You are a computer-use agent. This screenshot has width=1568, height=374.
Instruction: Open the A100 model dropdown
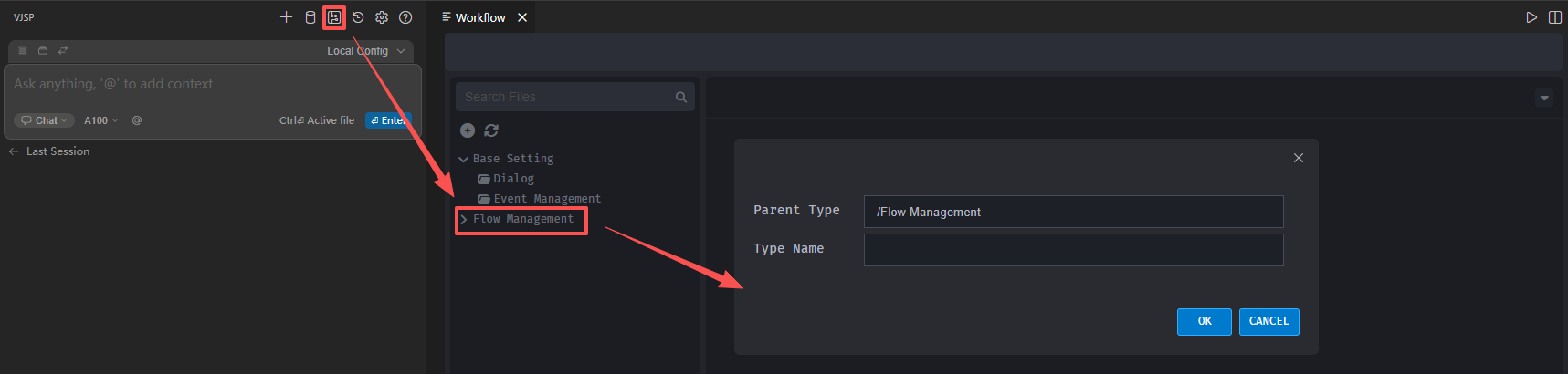tap(100, 120)
